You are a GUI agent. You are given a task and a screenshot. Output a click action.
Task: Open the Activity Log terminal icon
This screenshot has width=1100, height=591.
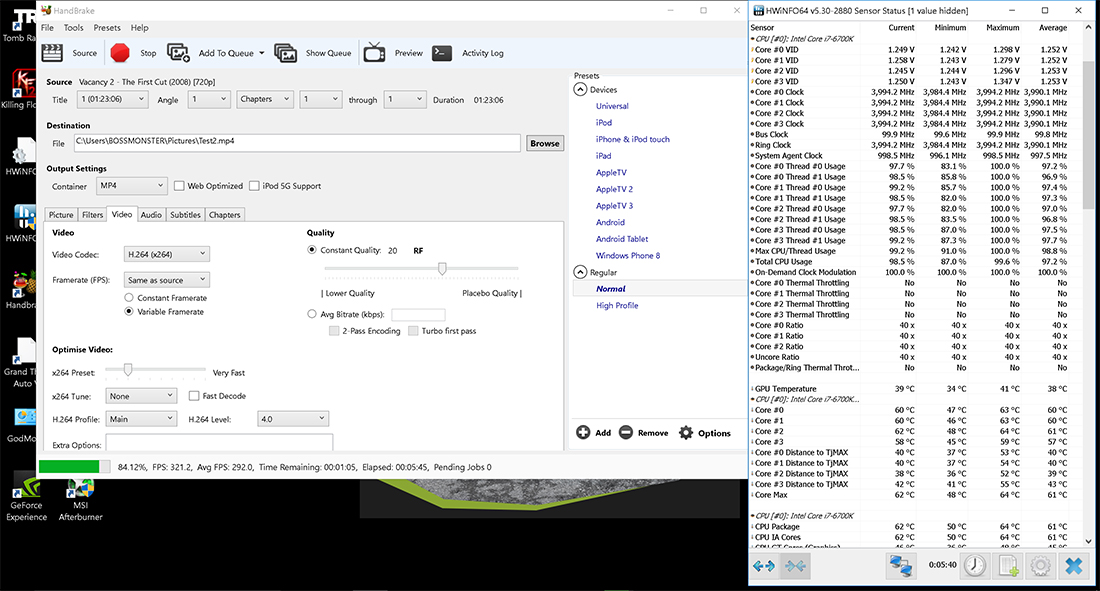[x=442, y=53]
